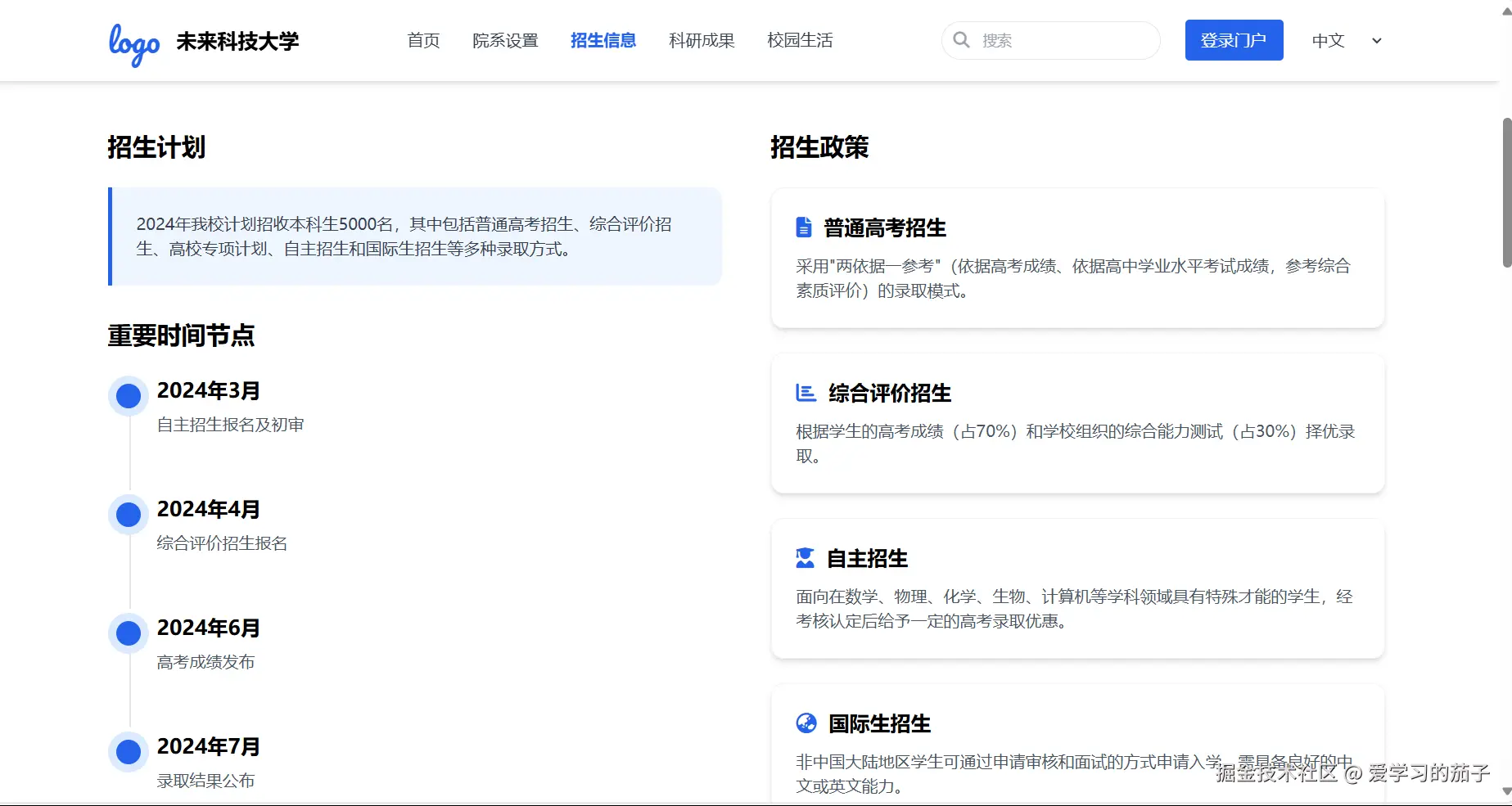Switch to the 首页 menu item
This screenshot has width=1512, height=806.
pyautogui.click(x=423, y=40)
